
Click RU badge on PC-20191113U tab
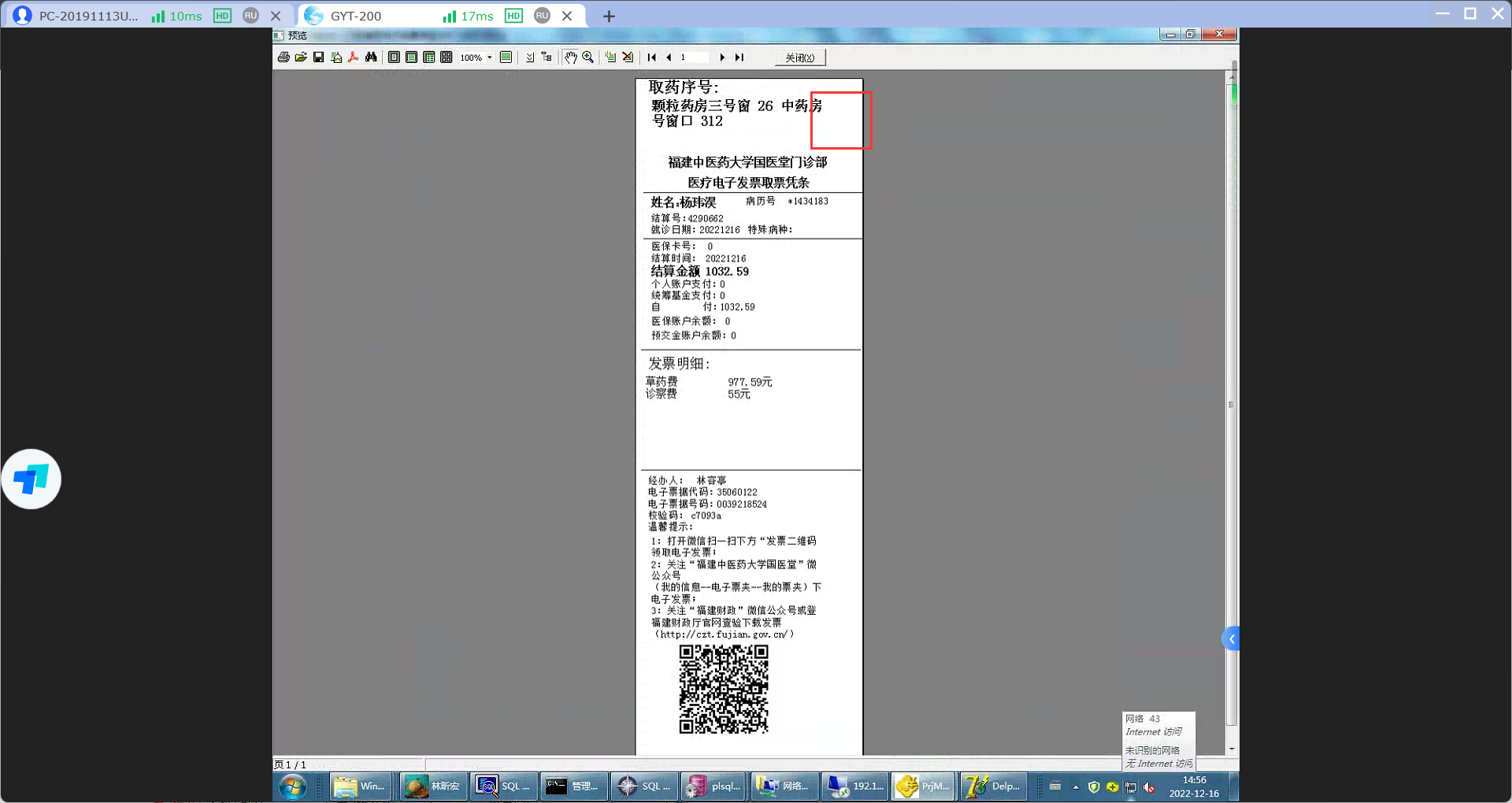[250, 16]
